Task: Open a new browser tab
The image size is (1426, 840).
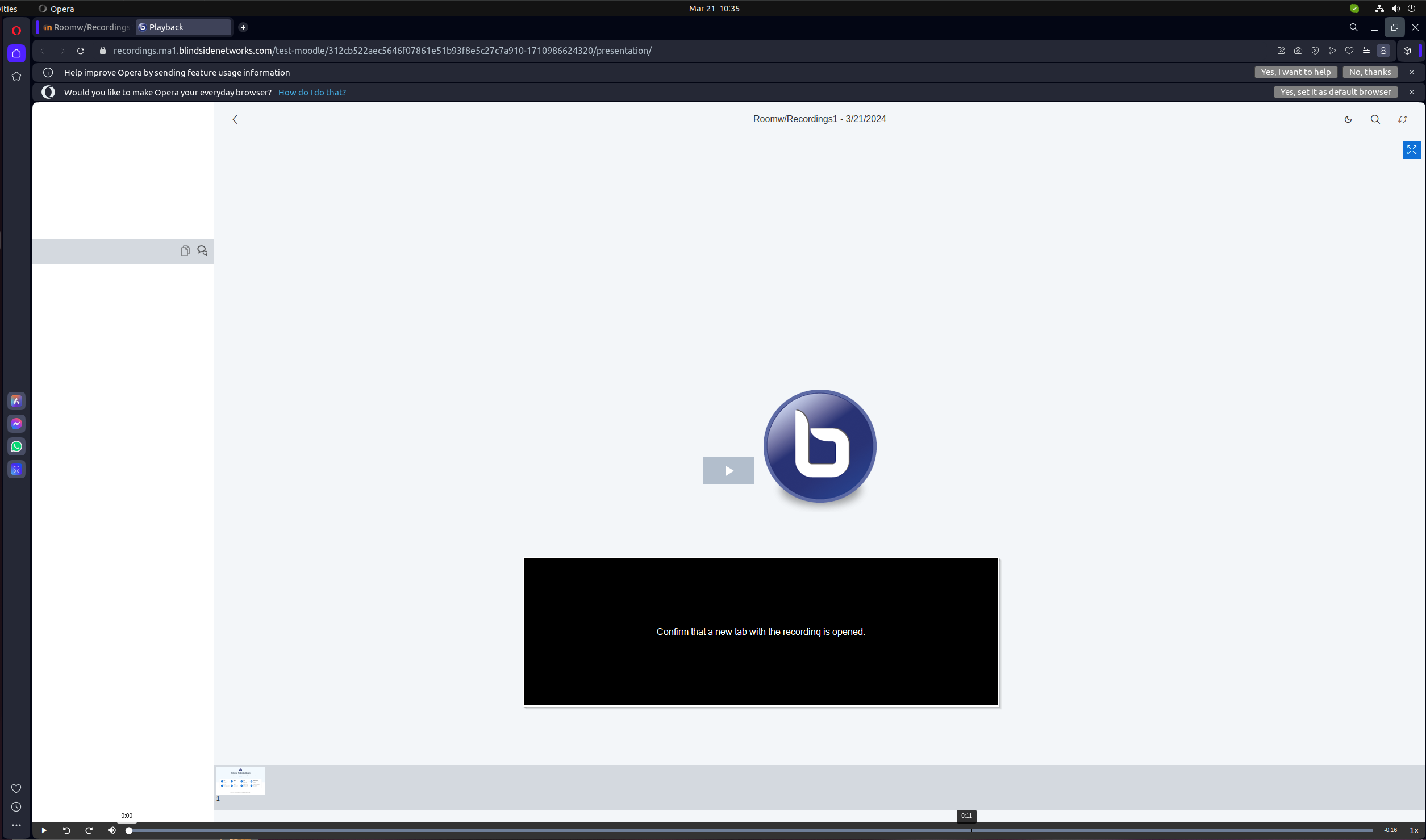Action: click(243, 27)
